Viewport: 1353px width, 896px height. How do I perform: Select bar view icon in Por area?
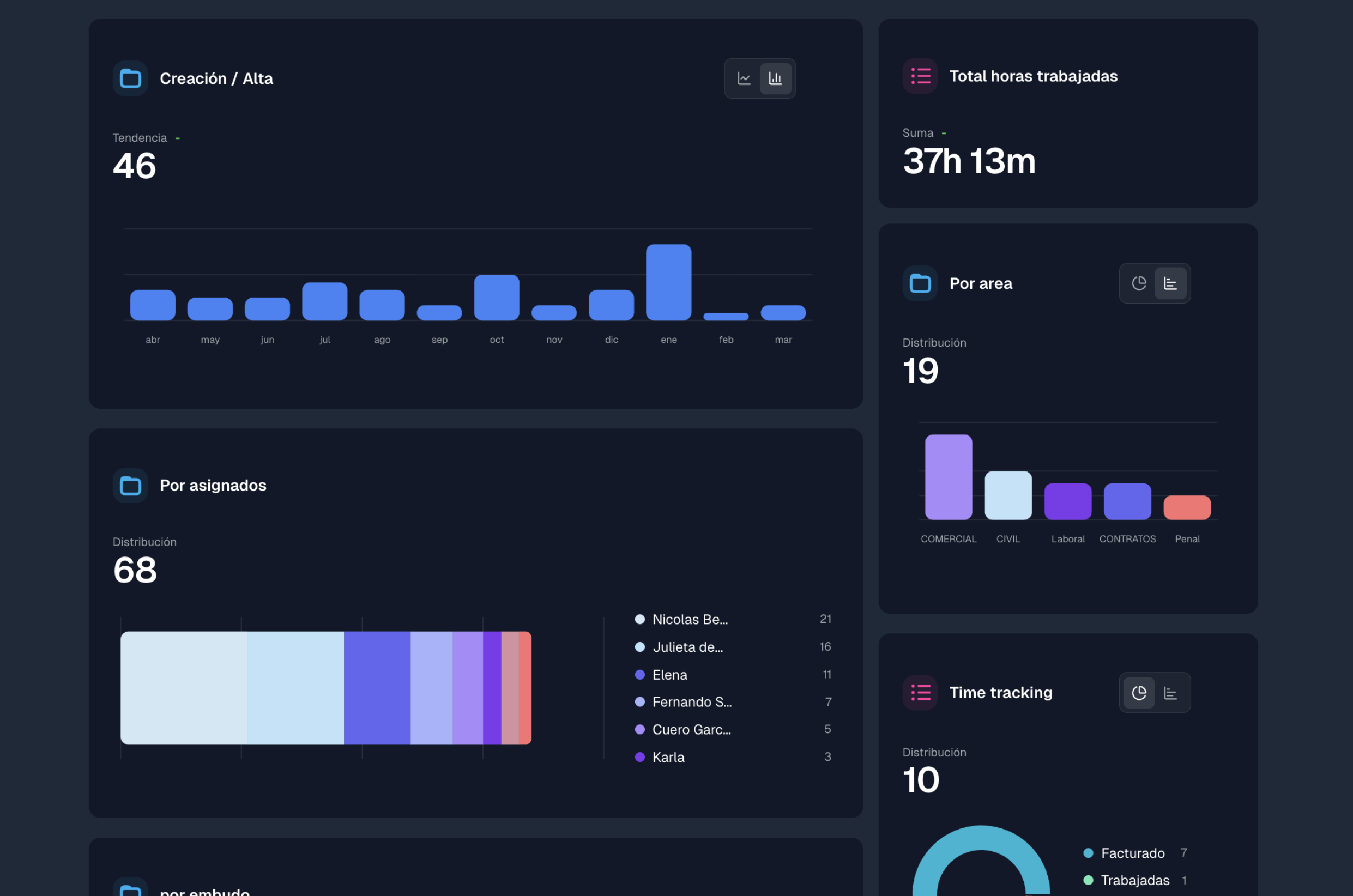point(1170,283)
